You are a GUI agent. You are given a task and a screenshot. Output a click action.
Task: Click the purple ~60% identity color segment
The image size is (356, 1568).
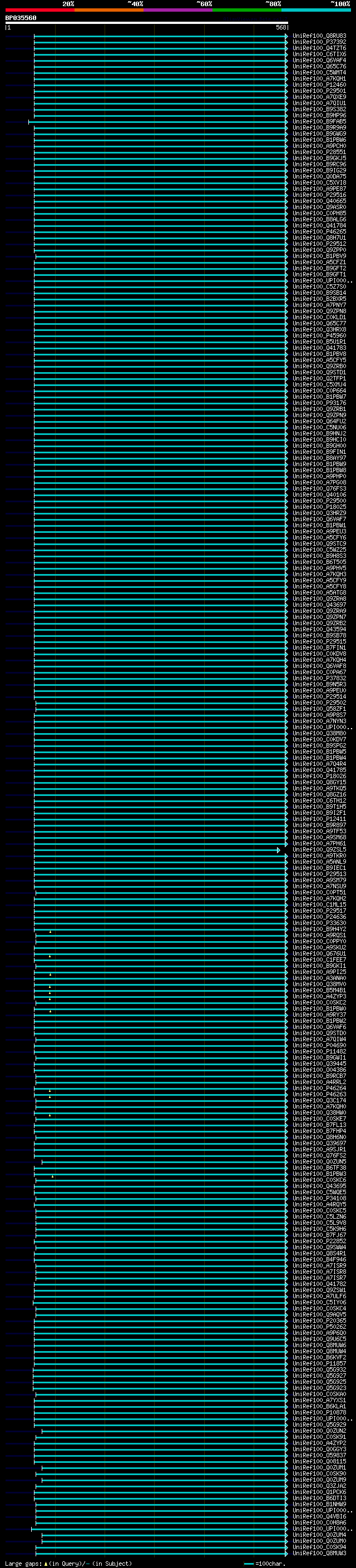pos(179,10)
